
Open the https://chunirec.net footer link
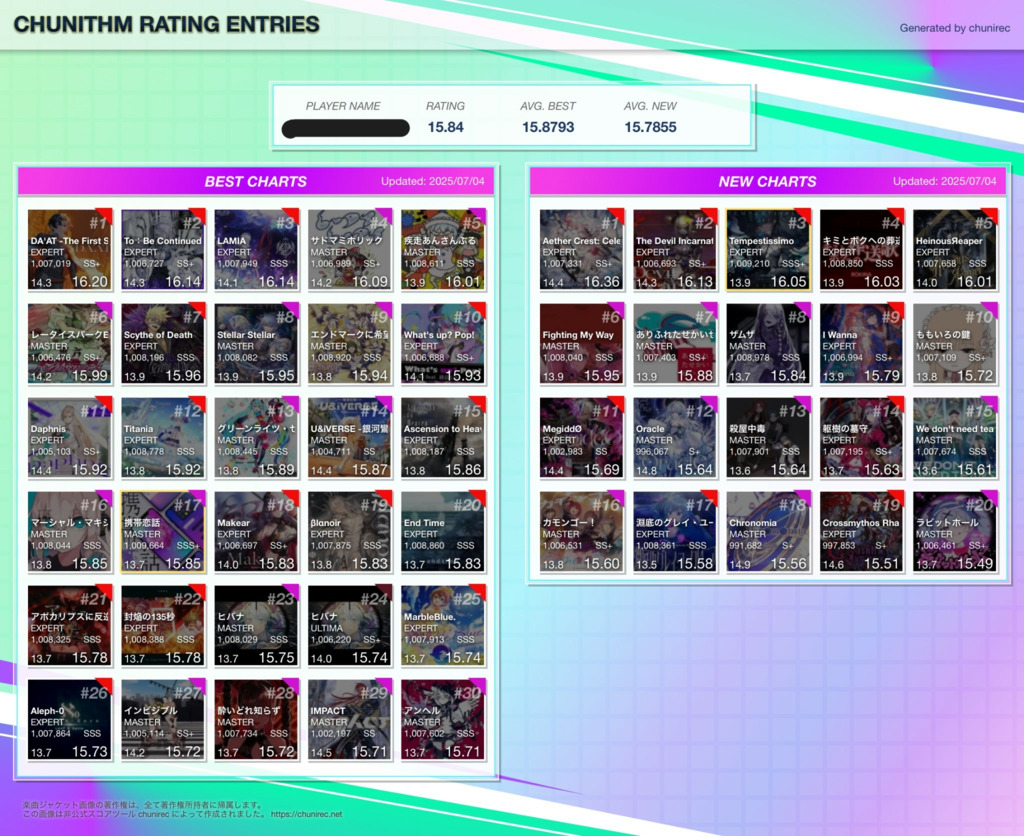point(306,814)
